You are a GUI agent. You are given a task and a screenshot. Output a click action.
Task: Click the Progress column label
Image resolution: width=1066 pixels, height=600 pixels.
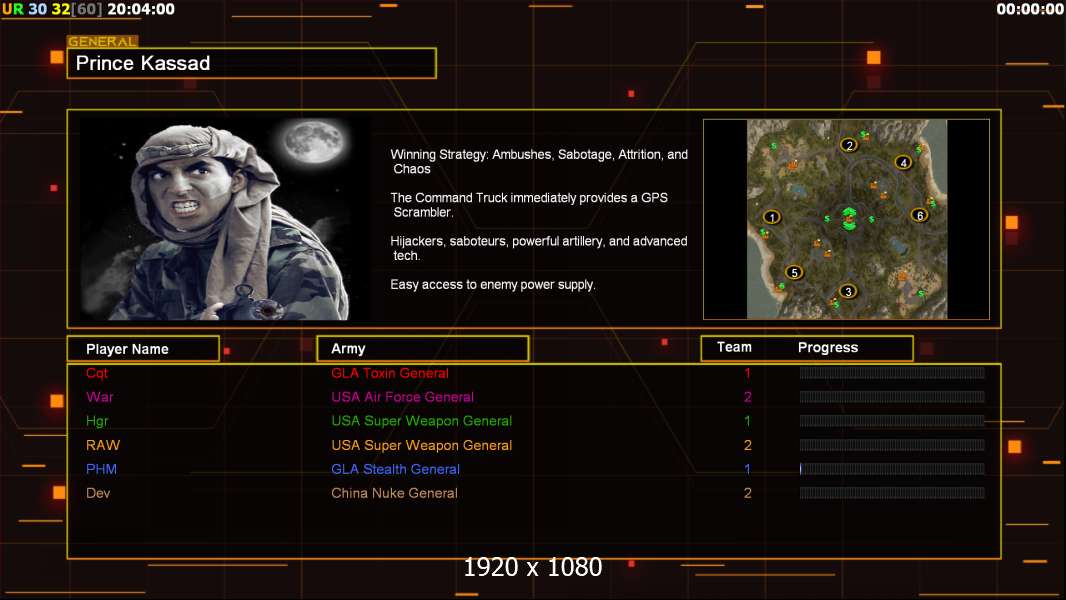[827, 347]
